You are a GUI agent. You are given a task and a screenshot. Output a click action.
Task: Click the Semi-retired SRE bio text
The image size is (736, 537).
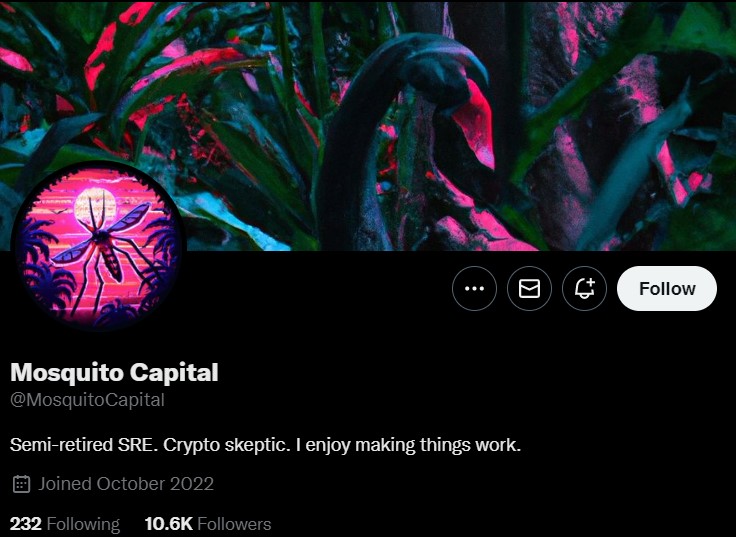[265, 445]
